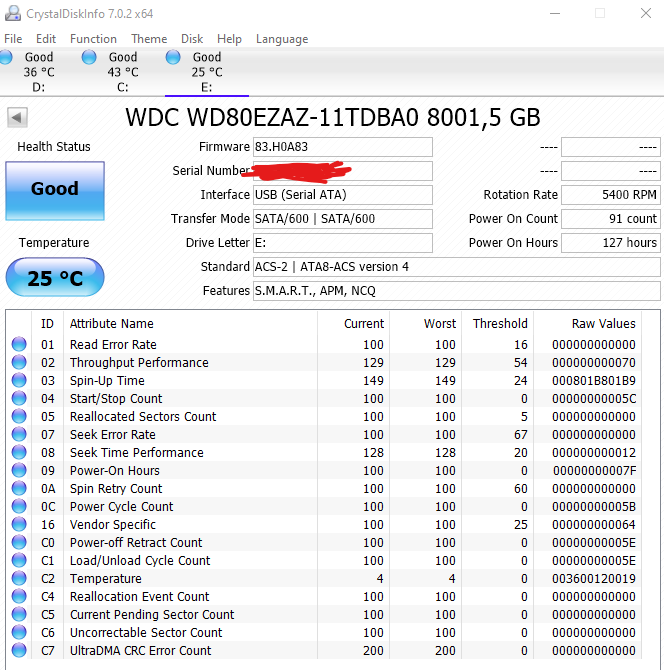The image size is (664, 670).
Task: Click status orb for Reallocated Sectors Count
Action: (x=19, y=416)
